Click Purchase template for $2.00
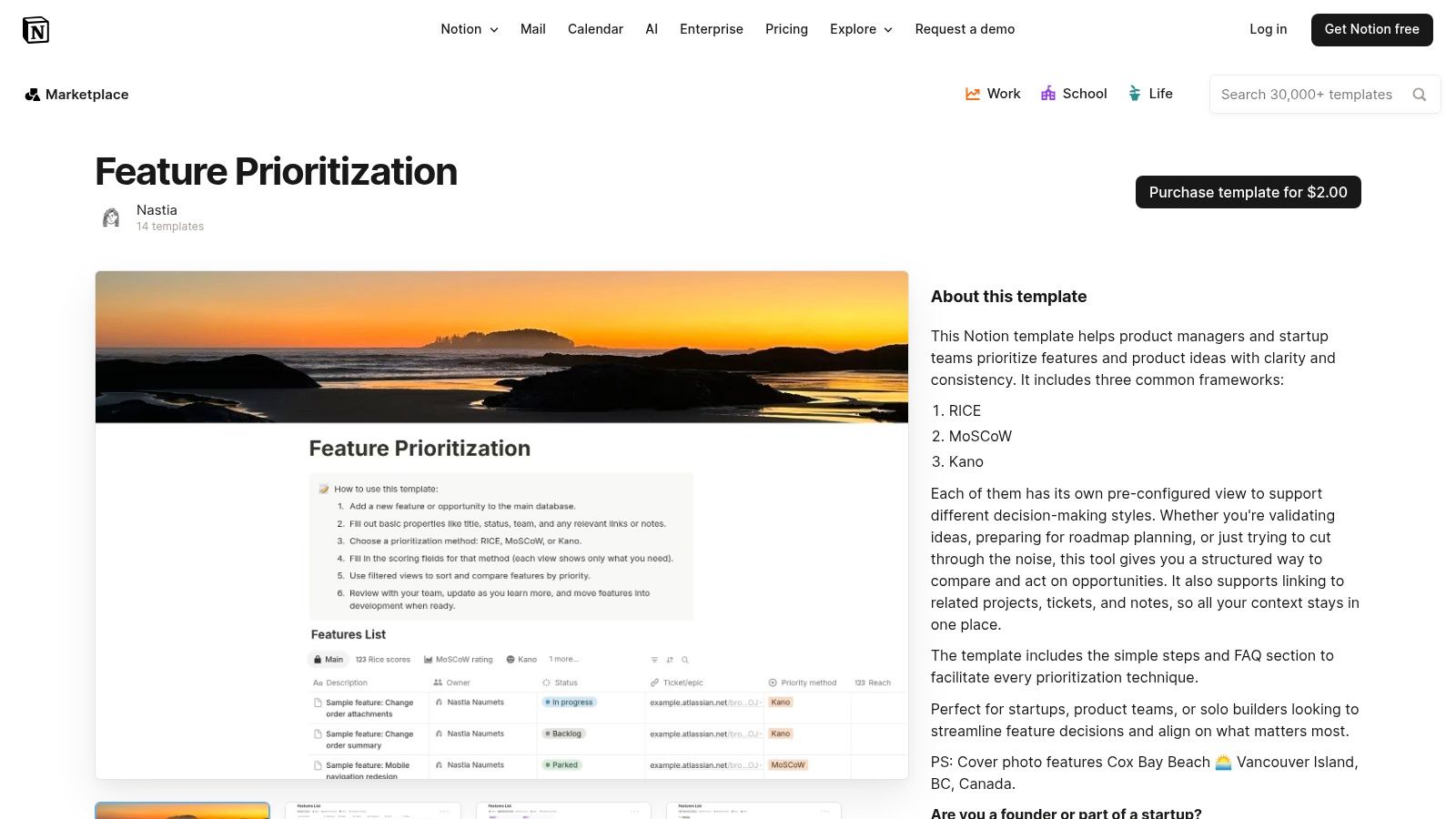 [1248, 192]
